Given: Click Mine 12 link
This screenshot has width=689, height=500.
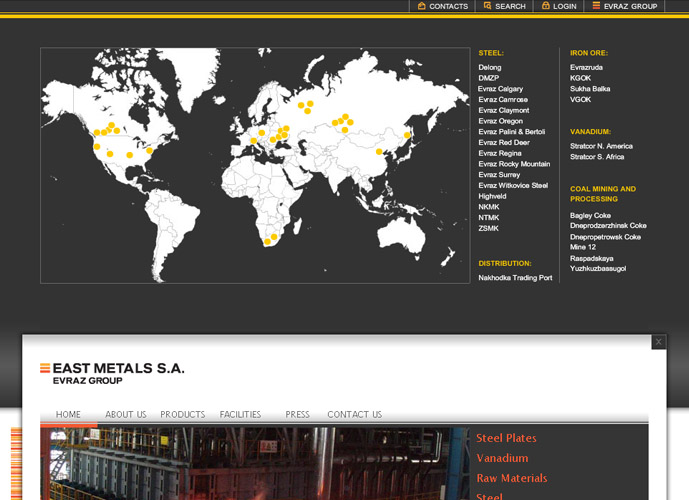Looking at the screenshot, I should click(x=583, y=247).
